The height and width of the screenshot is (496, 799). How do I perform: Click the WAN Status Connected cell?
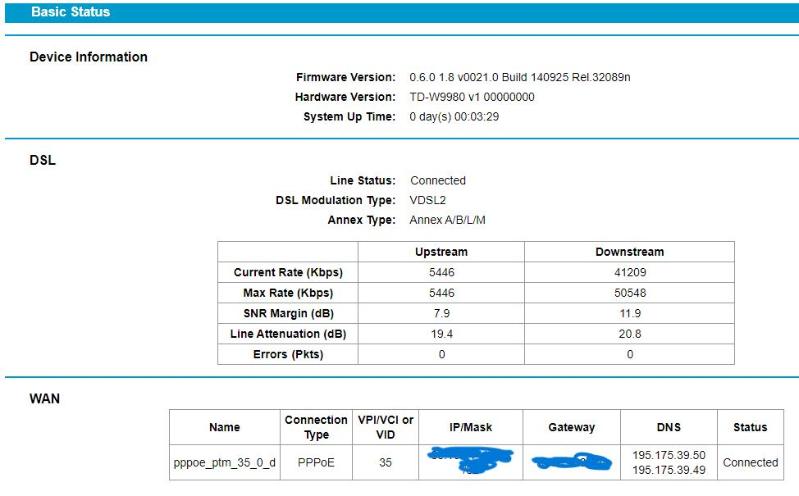click(750, 463)
